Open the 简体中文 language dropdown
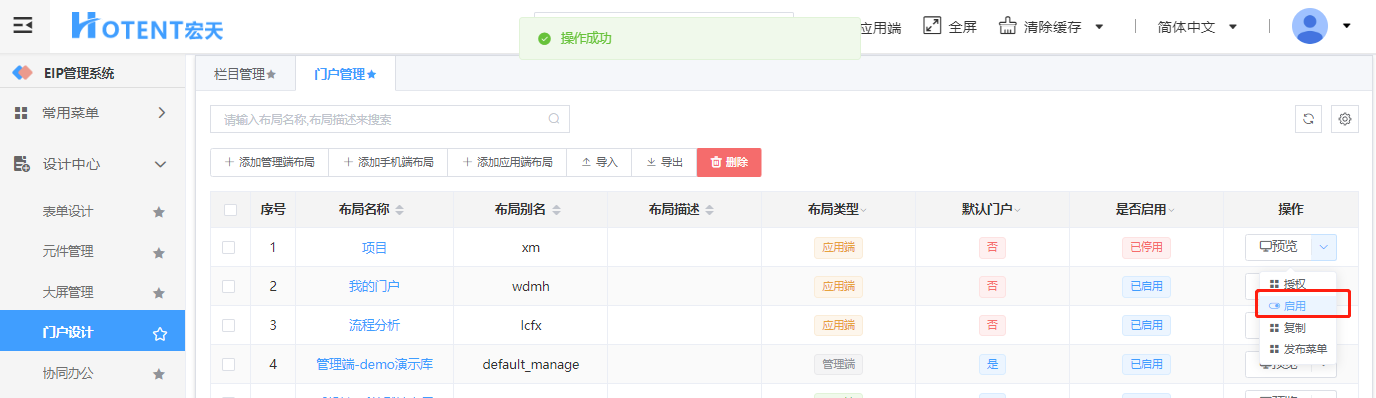The width and height of the screenshot is (1376, 398). [1197, 27]
